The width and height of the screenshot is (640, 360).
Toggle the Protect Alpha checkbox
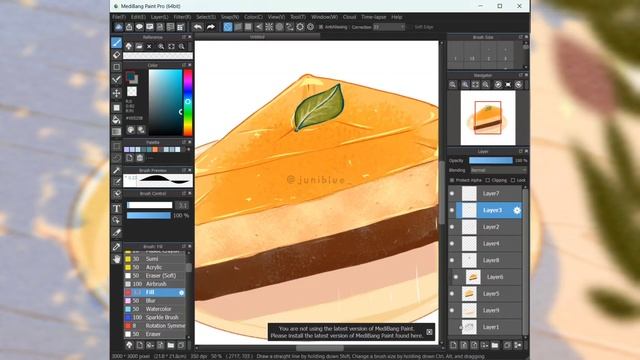point(452,180)
